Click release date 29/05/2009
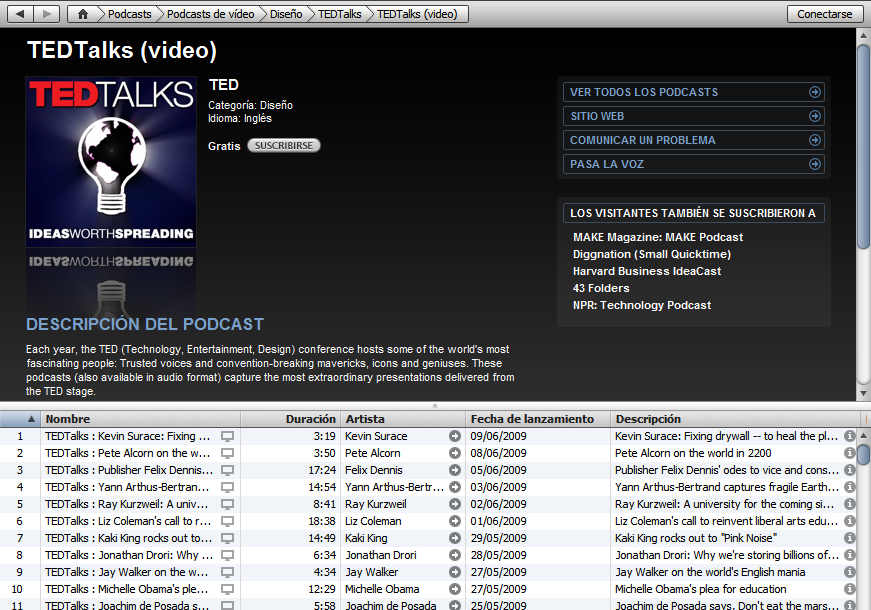871x610 pixels. pyautogui.click(x=498, y=538)
